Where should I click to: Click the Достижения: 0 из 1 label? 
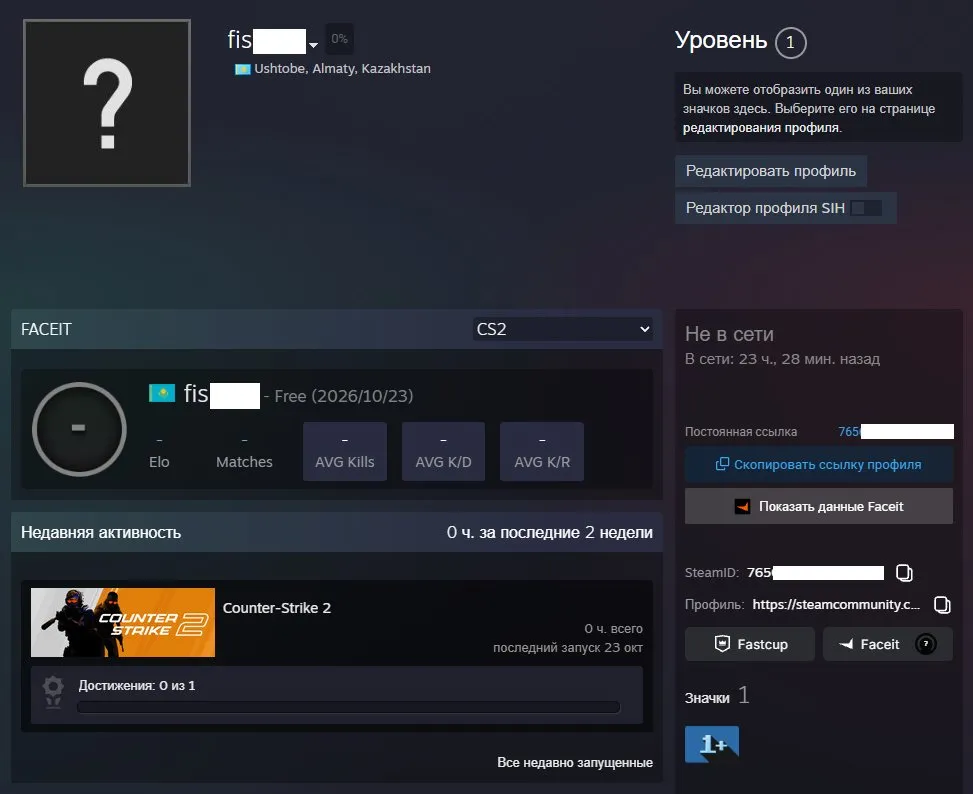[137, 685]
